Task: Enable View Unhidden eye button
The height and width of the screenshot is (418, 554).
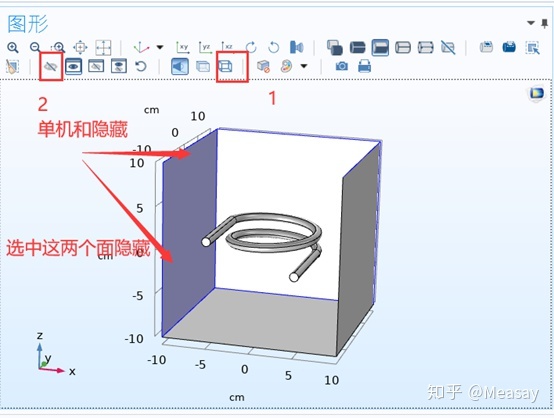Action: pos(73,66)
